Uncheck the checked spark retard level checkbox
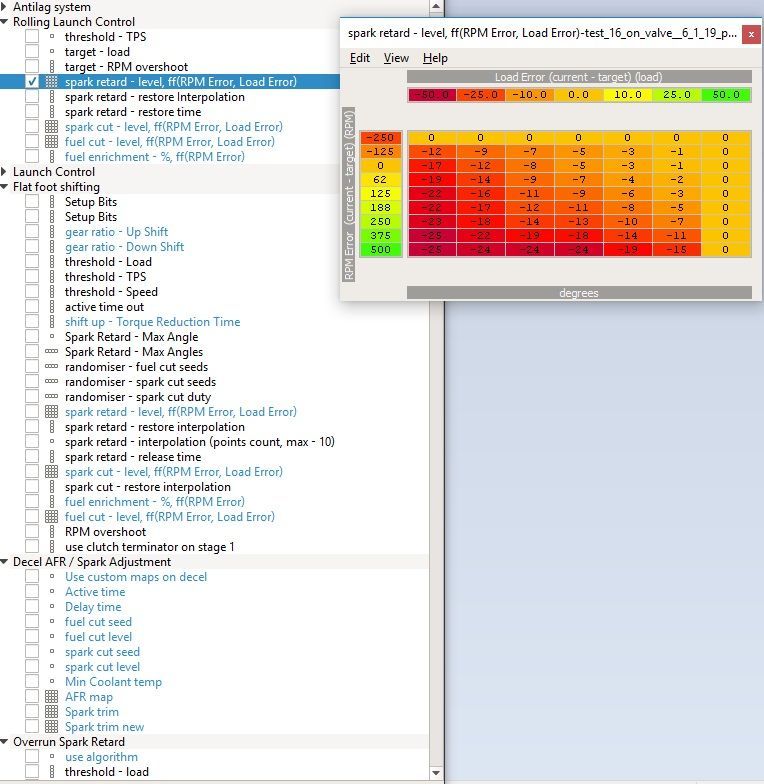 click(x=32, y=82)
